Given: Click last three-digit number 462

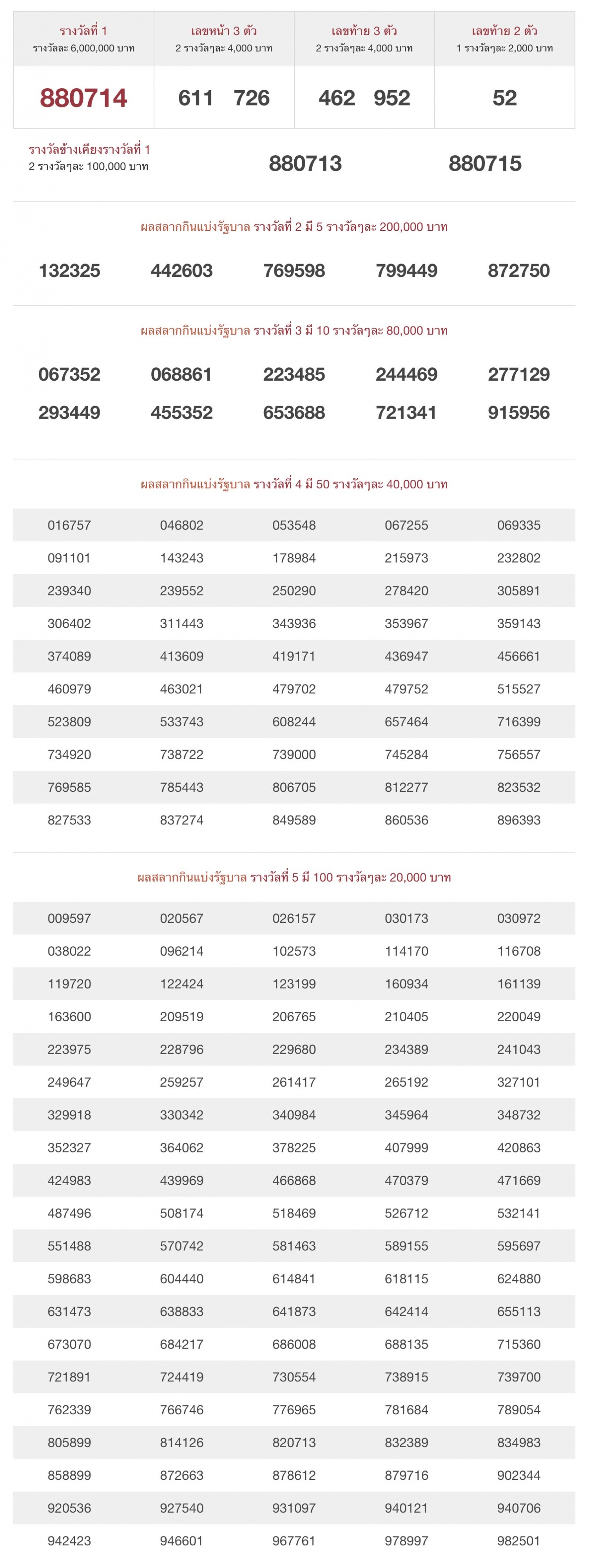Looking at the screenshot, I should (x=337, y=98).
